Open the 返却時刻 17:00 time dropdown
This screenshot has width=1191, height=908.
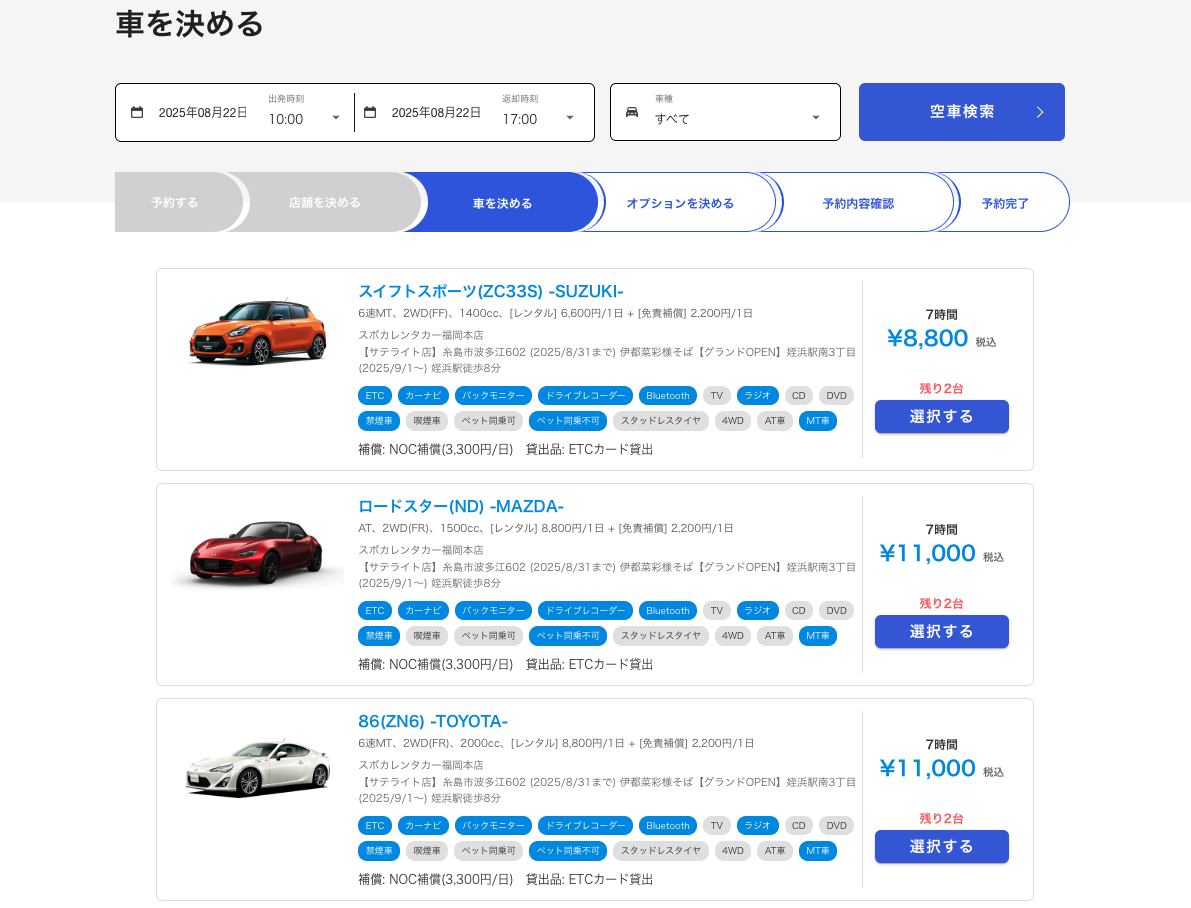(x=539, y=118)
